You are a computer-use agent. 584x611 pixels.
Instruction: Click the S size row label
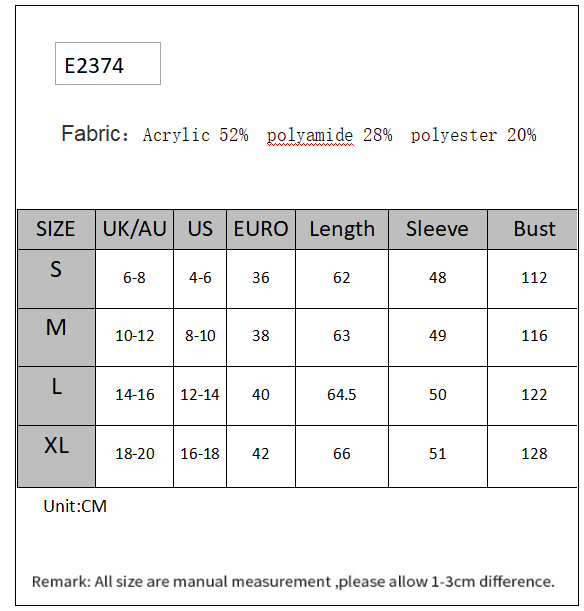click(x=56, y=279)
